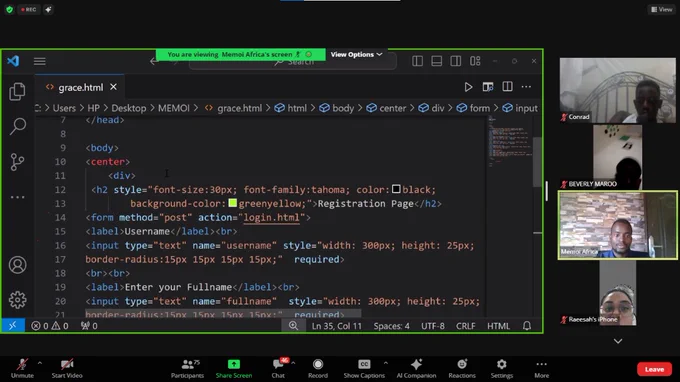The image size is (680, 382).
Task: Toggle the primary side bar layout
Action: tap(417, 61)
